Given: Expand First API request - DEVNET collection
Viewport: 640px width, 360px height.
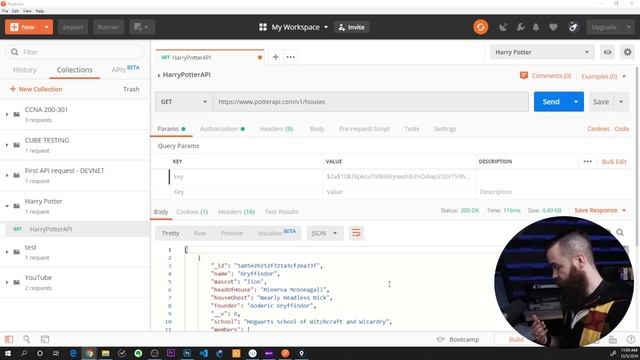Looking at the screenshot, I should (7, 176).
